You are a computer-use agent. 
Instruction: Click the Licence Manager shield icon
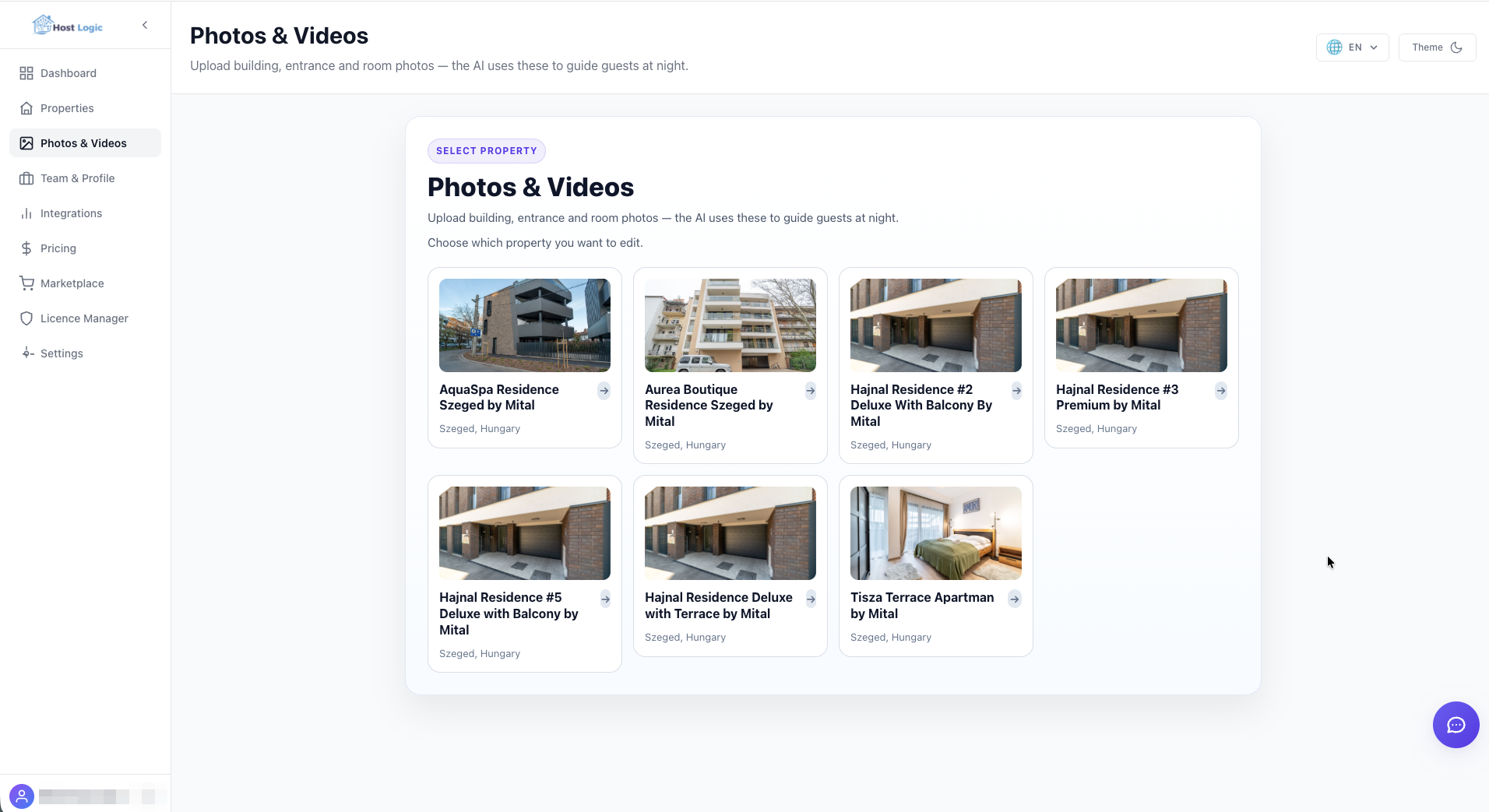(26, 318)
